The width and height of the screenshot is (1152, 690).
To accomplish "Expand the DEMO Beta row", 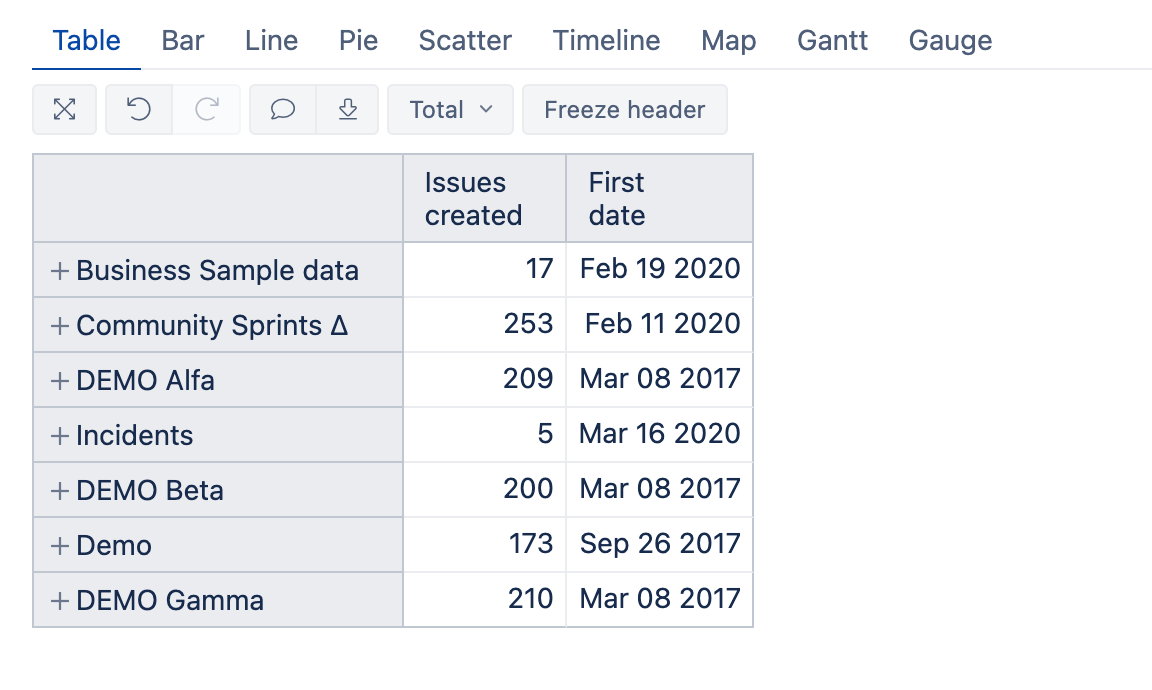I will coord(60,491).
